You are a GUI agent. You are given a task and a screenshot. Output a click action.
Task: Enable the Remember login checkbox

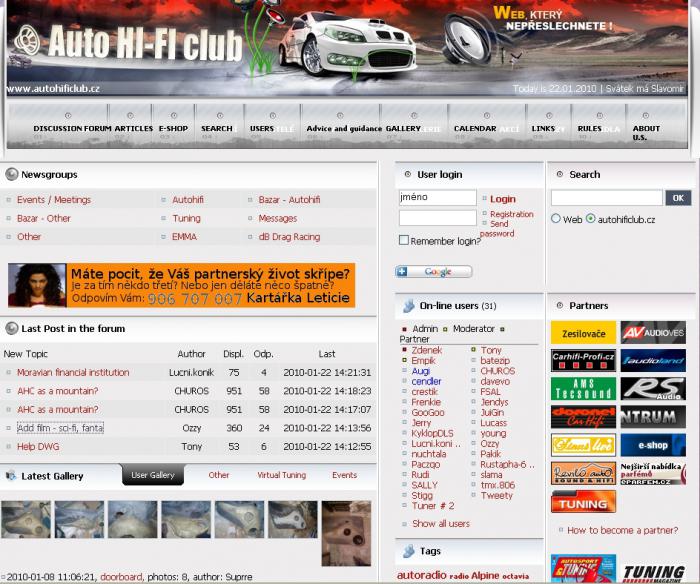tap(404, 241)
